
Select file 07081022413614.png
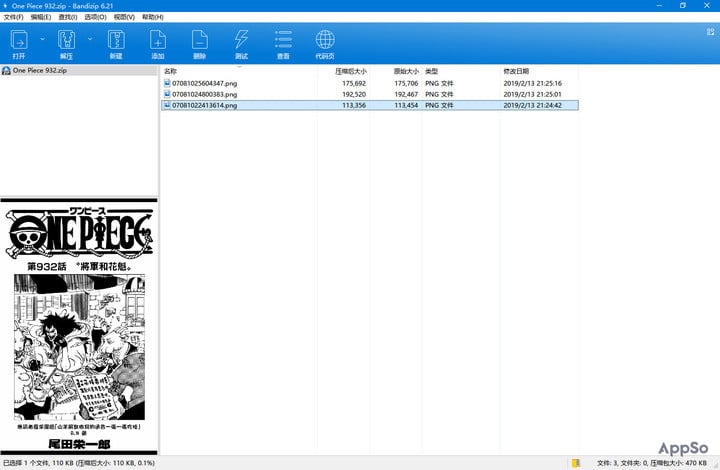[370, 106]
